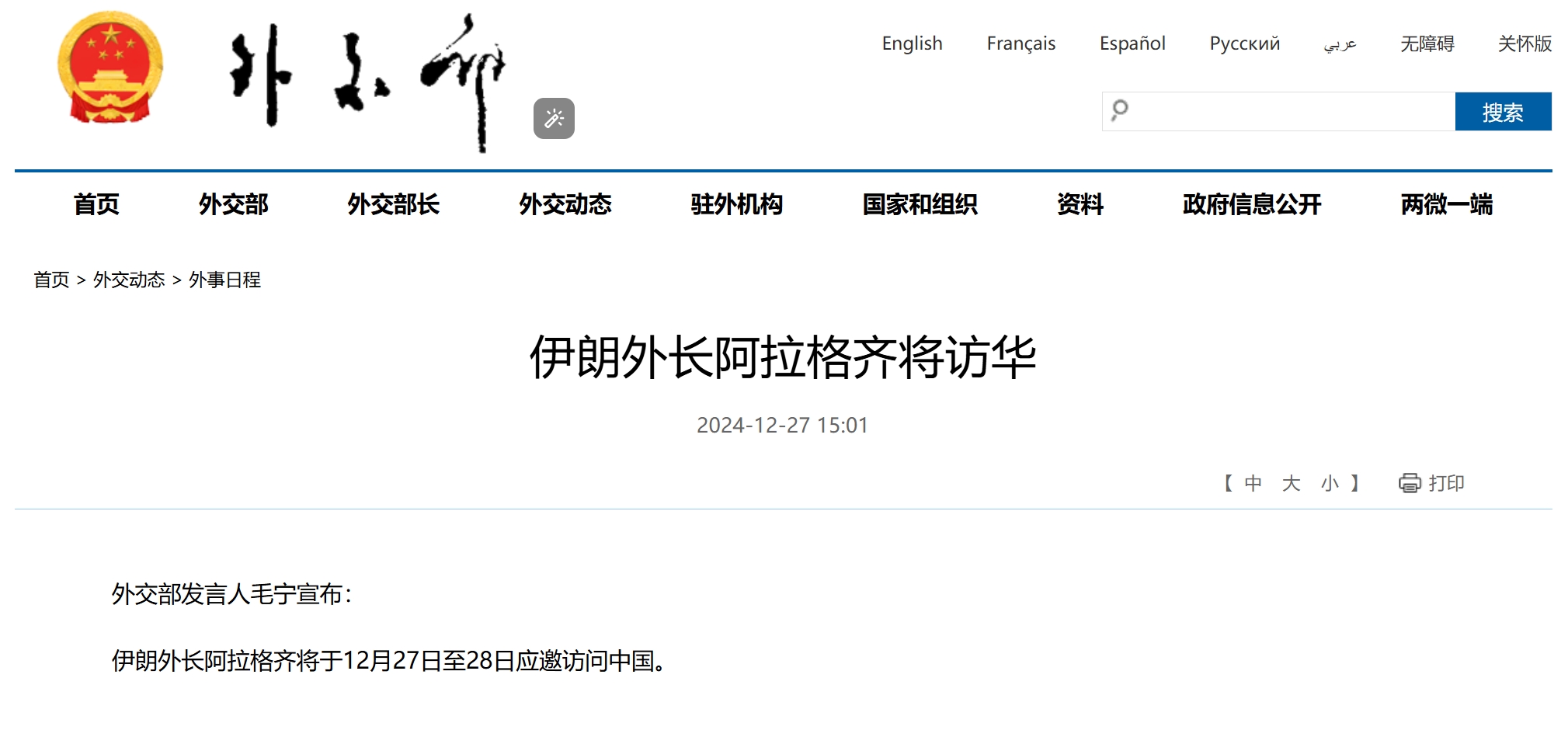The height and width of the screenshot is (744, 1568).
Task: Open 国家和组织 navigation menu item
Action: pyautogui.click(x=920, y=204)
